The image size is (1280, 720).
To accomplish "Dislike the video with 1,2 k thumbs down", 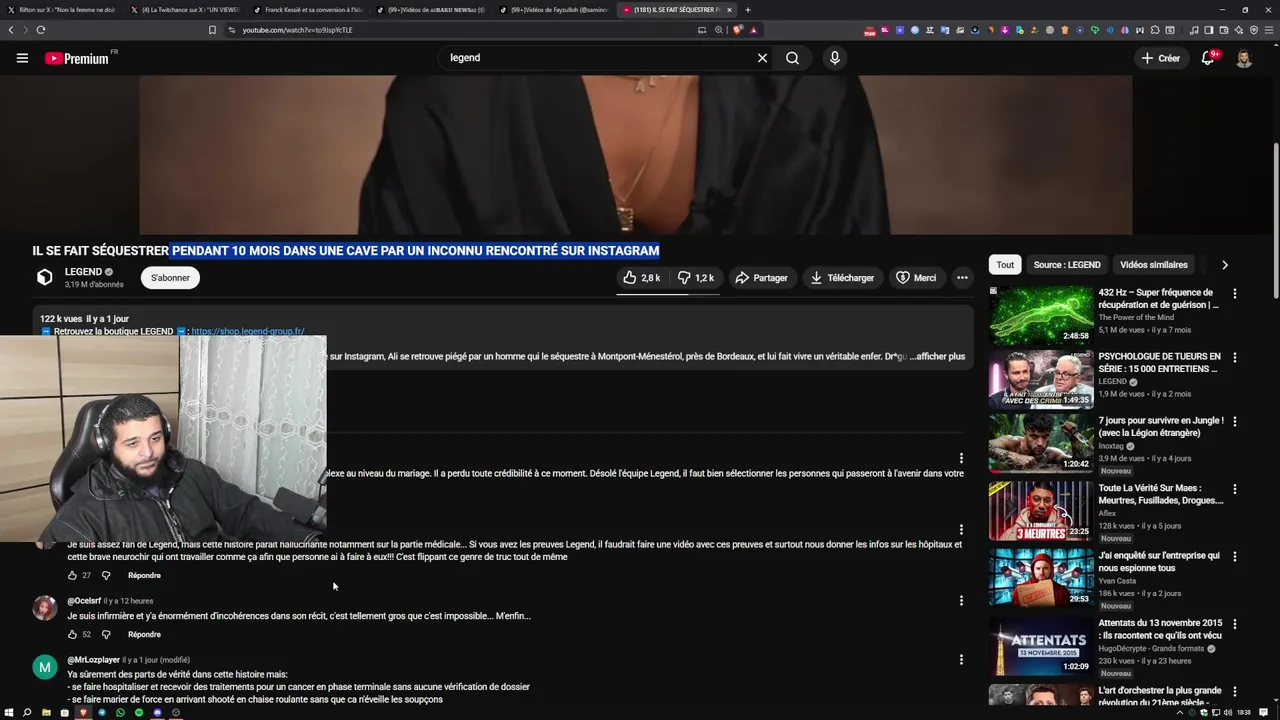I will point(695,278).
